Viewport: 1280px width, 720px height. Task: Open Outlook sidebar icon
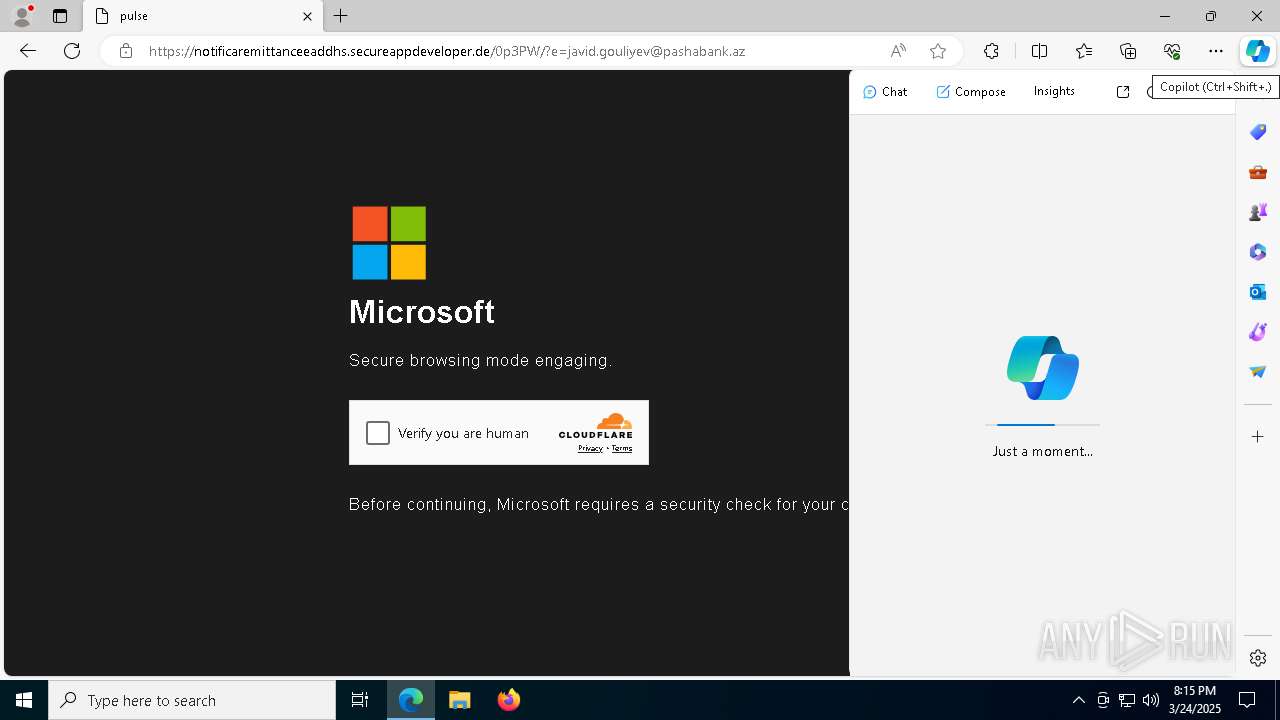pos(1258,292)
